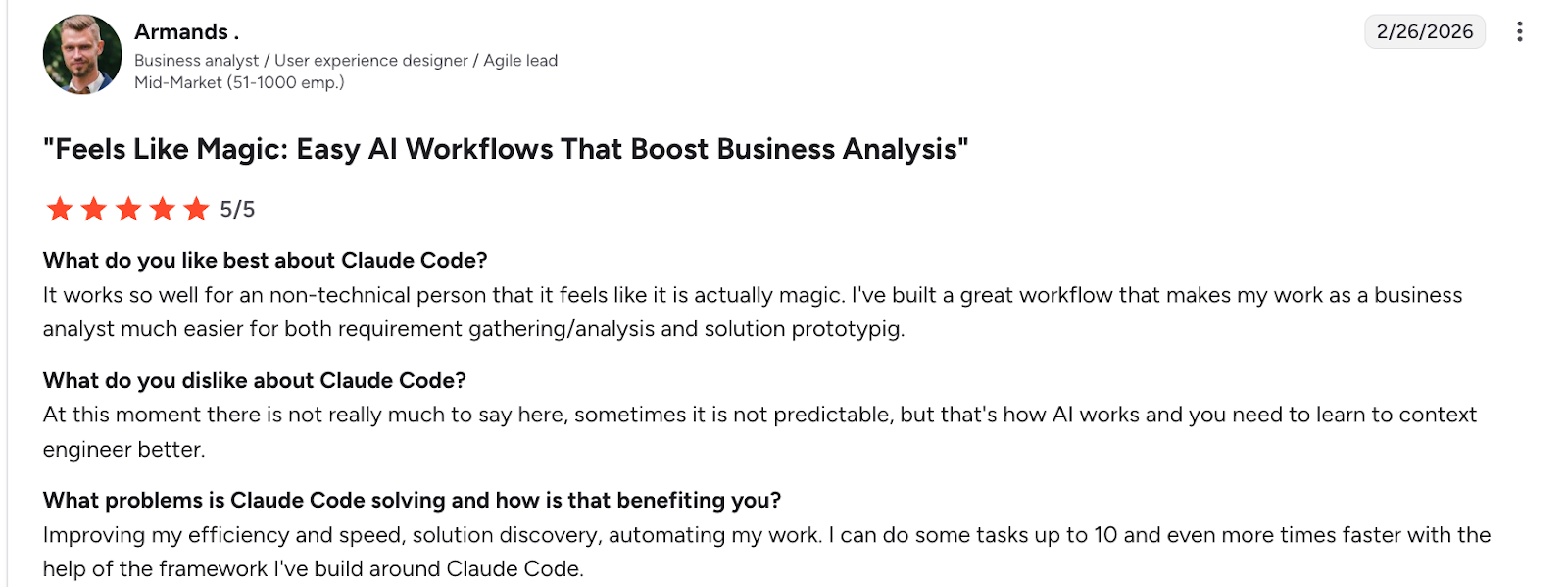Image resolution: width=1568 pixels, height=587 pixels.
Task: Click the first rating star
Action: [60, 209]
